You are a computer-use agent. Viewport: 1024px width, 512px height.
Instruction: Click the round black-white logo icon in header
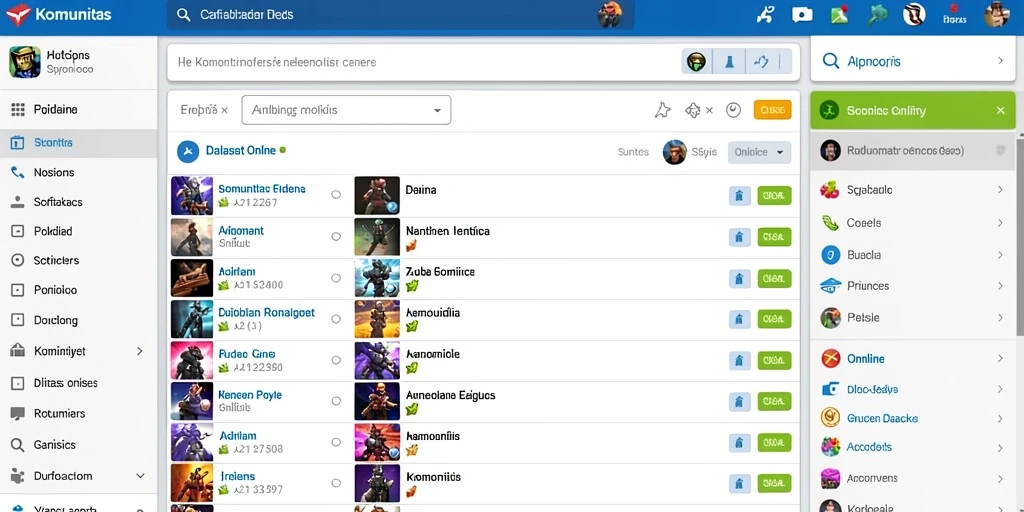pyautogui.click(x=914, y=14)
